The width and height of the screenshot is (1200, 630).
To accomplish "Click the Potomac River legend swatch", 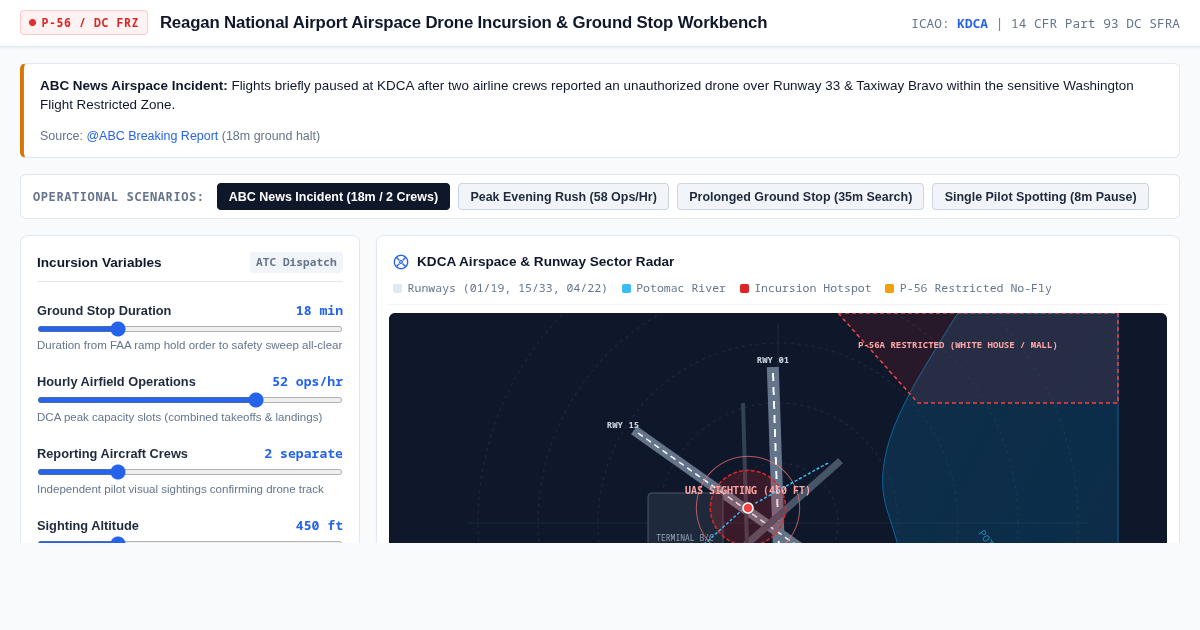I will [626, 289].
